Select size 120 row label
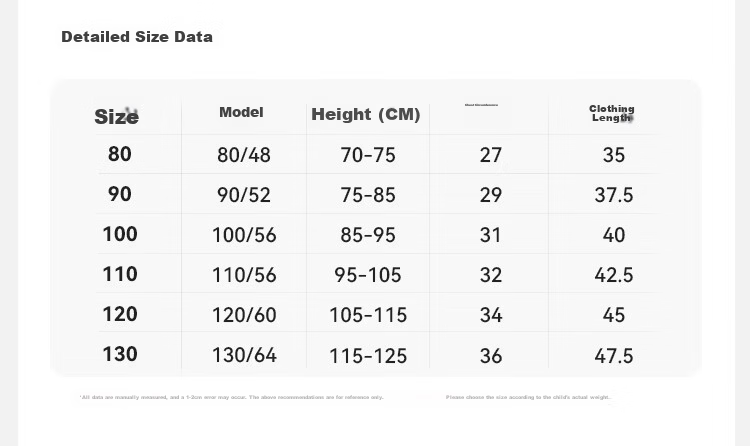The image size is (750, 446). [120, 314]
